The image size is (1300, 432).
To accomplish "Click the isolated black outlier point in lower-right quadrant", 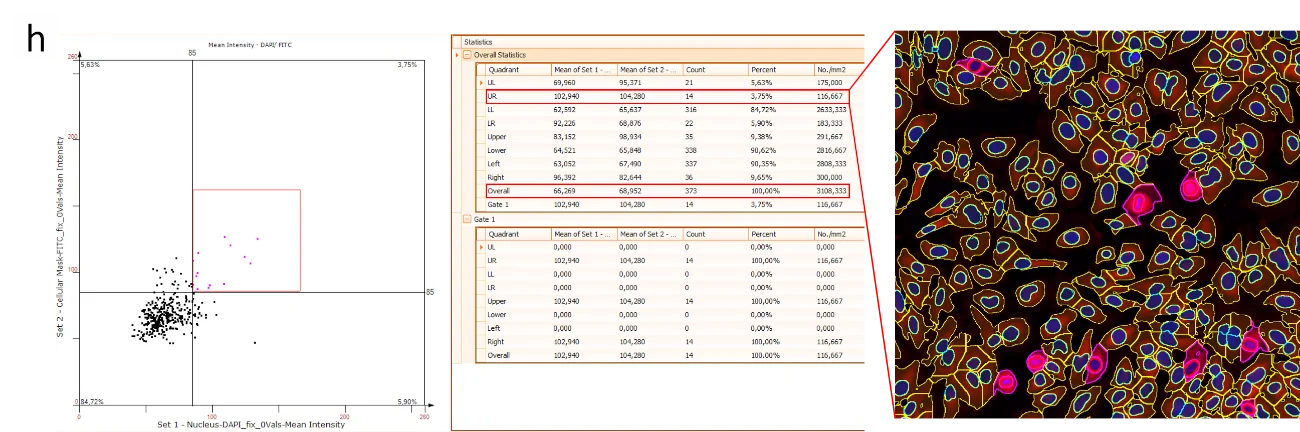I will tap(255, 343).
